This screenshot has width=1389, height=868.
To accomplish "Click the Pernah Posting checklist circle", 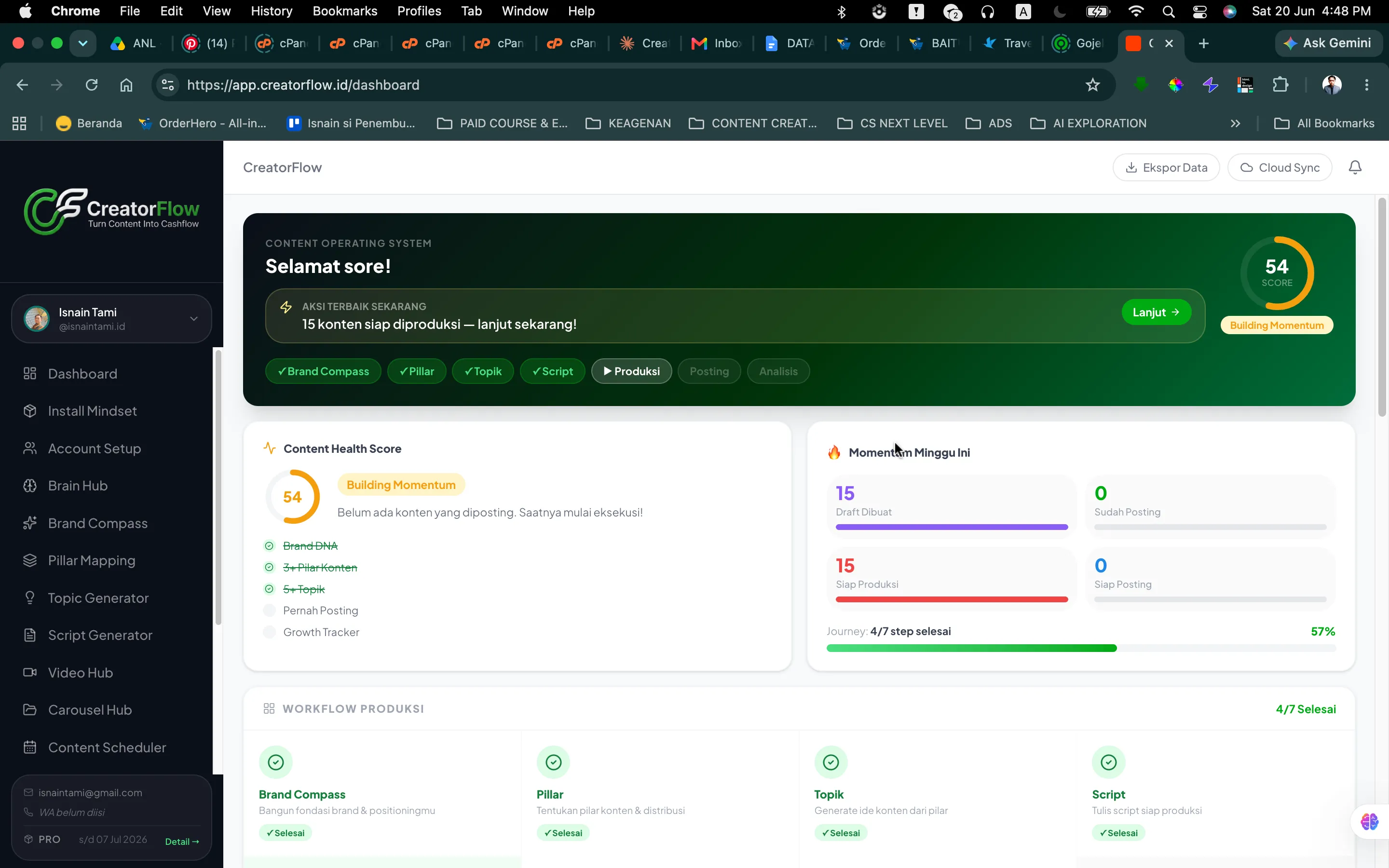I will tap(269, 610).
